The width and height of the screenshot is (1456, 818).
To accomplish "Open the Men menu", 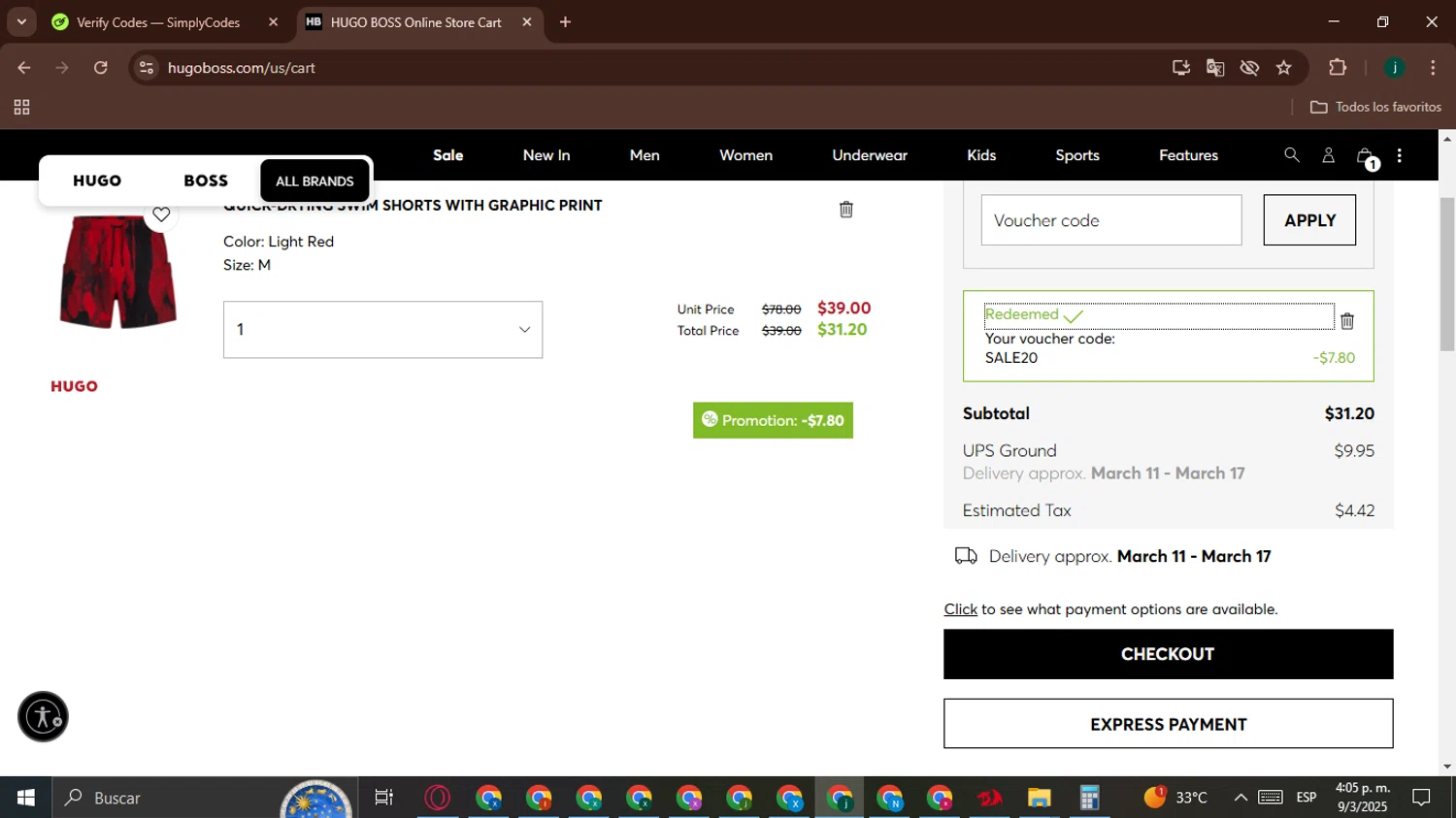I will coord(645,155).
